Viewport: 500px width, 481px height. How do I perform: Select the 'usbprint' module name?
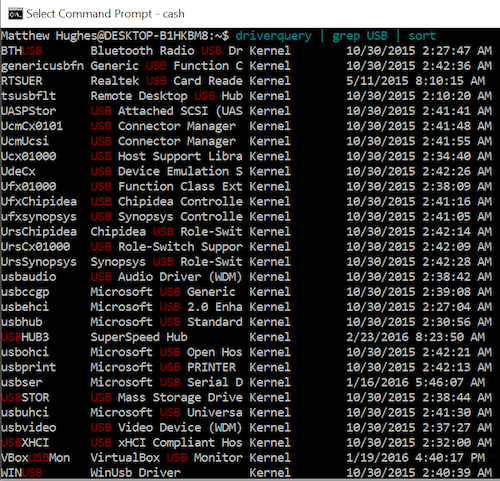click(x=28, y=367)
